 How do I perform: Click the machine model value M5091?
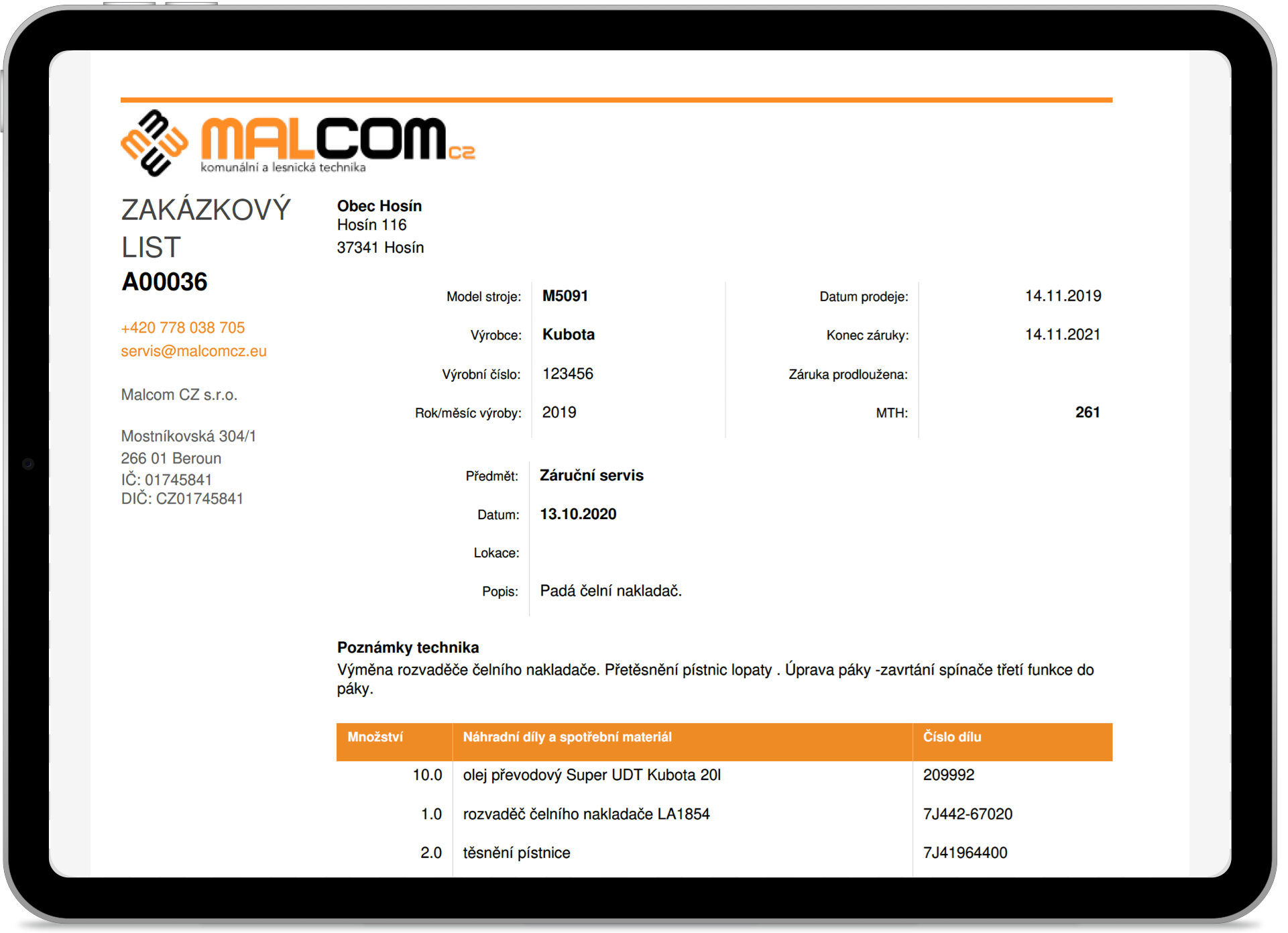pyautogui.click(x=565, y=296)
